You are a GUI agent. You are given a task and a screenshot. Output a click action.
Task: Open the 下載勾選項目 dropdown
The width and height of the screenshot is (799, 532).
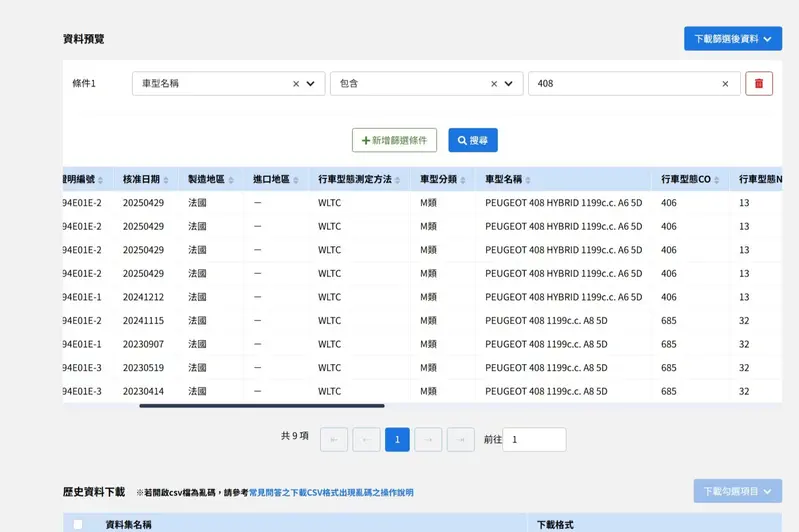tap(737, 491)
